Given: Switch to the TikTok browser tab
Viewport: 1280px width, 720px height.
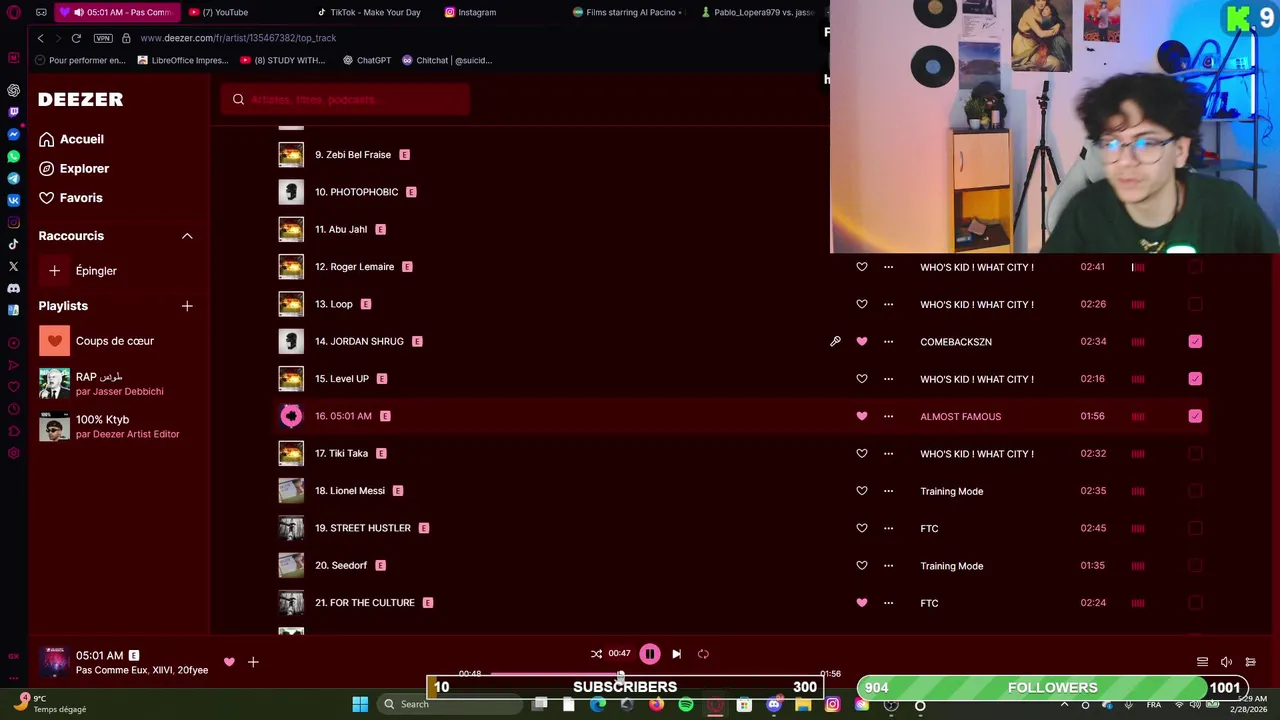Looking at the screenshot, I should click(370, 12).
